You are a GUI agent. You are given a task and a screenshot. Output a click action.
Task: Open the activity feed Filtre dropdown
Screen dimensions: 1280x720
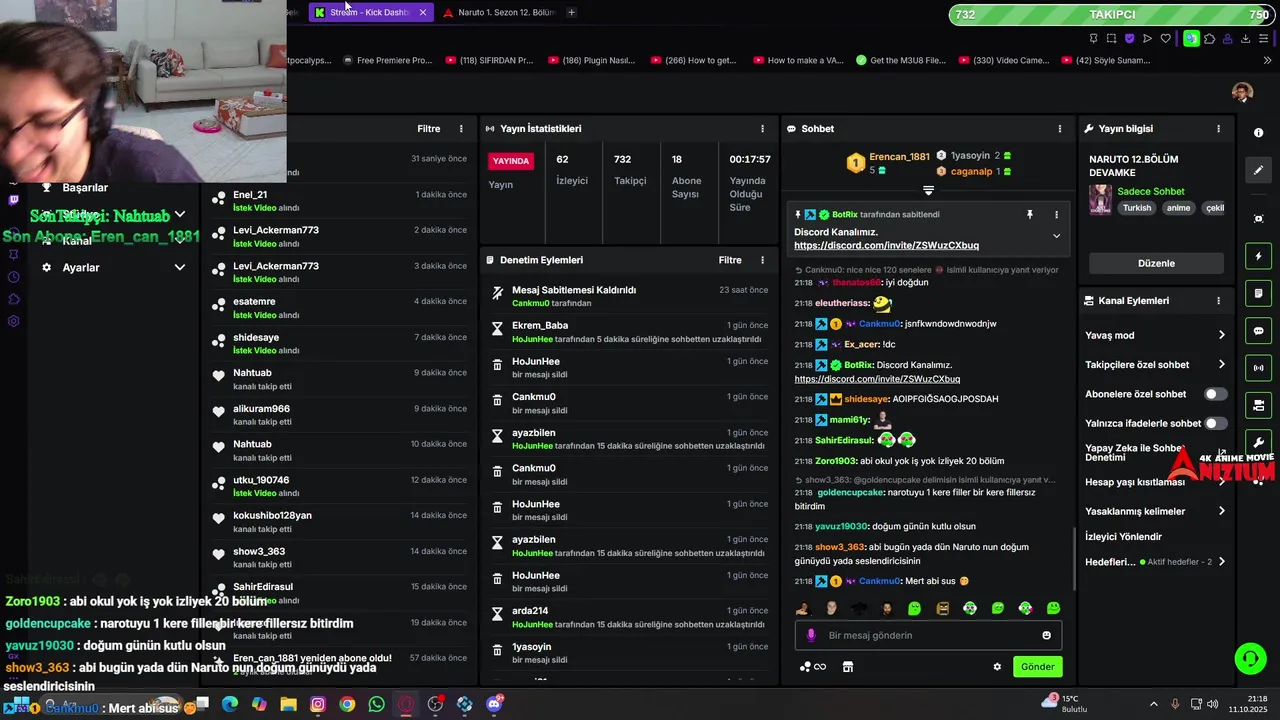[429, 129]
